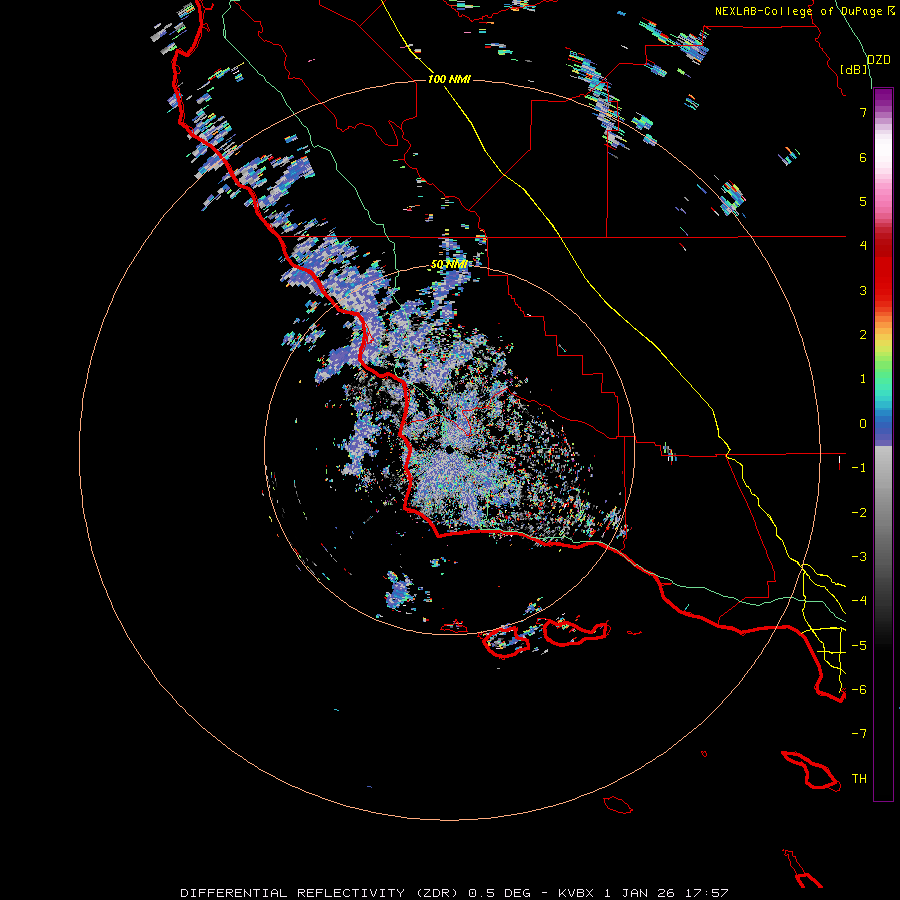Image resolution: width=900 pixels, height=900 pixels.
Task: Click scale value -5 on the legend
Action: point(859,646)
